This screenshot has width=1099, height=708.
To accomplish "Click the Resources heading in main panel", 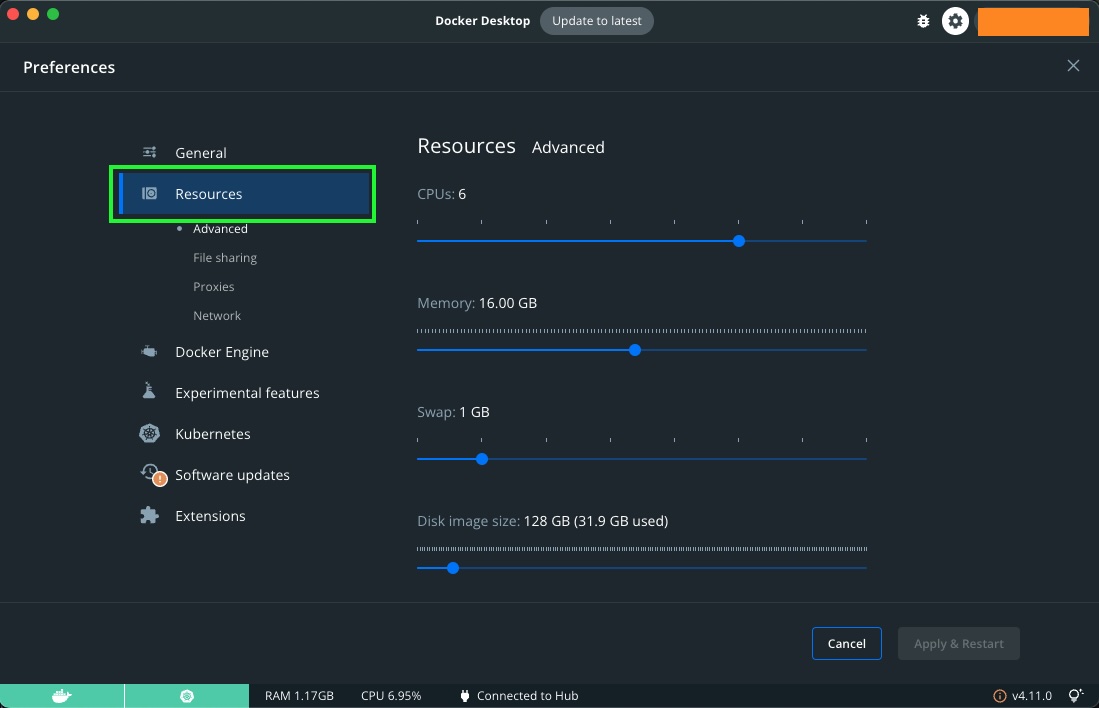I will 467,146.
